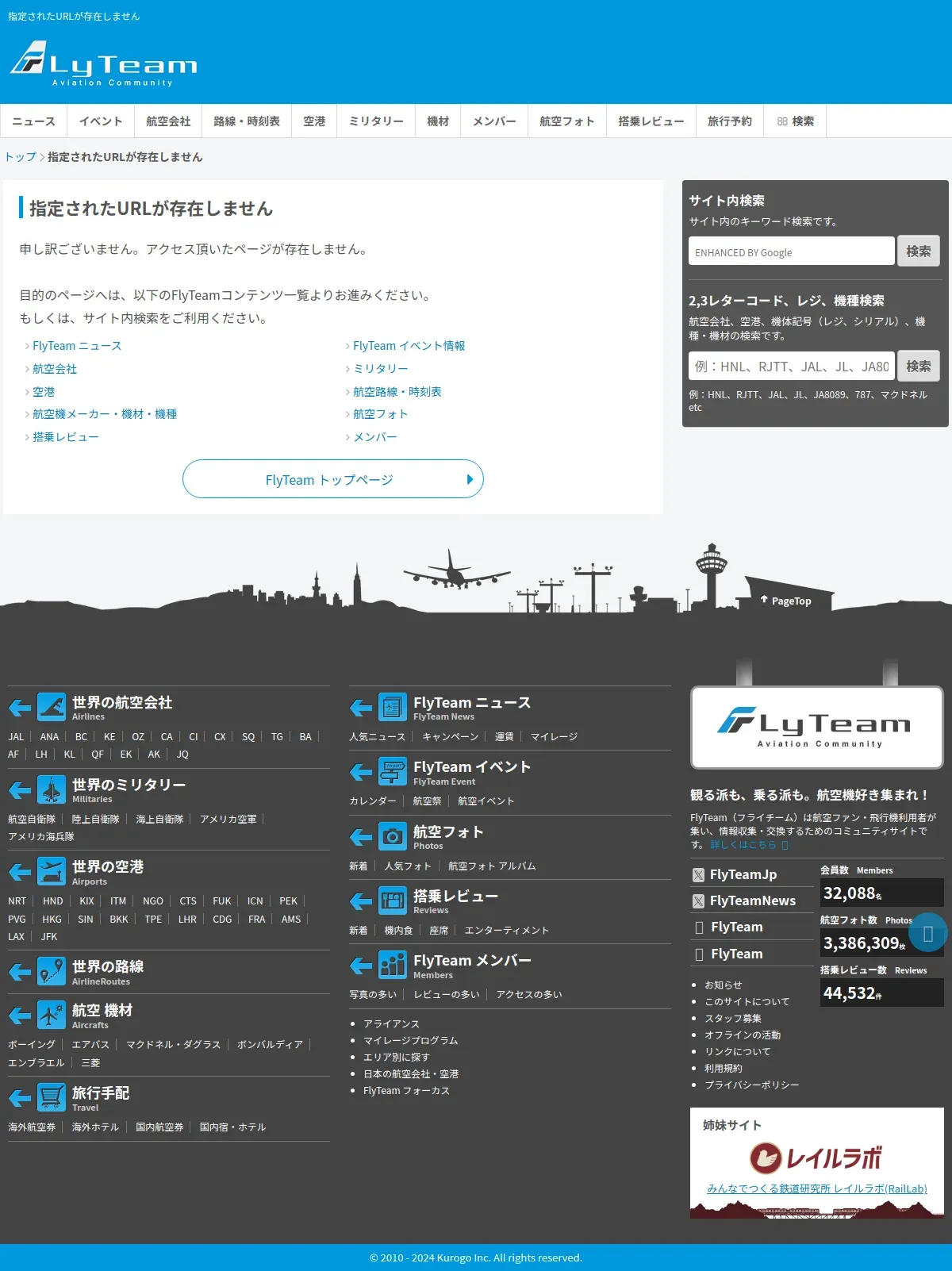Open the 世界のミリタリー fighter jet icon

pyautogui.click(x=52, y=789)
